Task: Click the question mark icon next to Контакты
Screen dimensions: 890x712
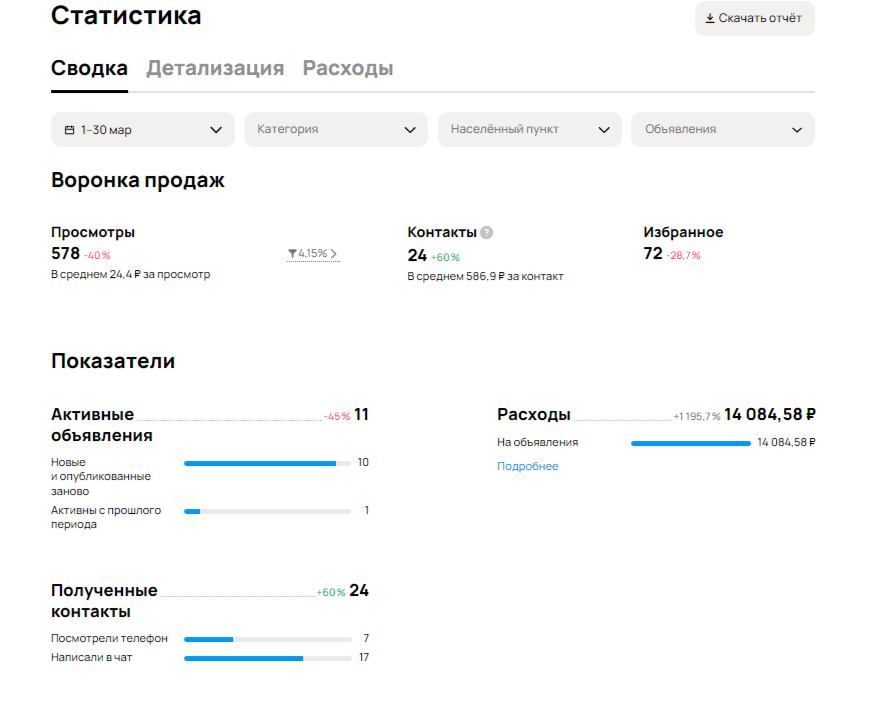Action: [486, 232]
